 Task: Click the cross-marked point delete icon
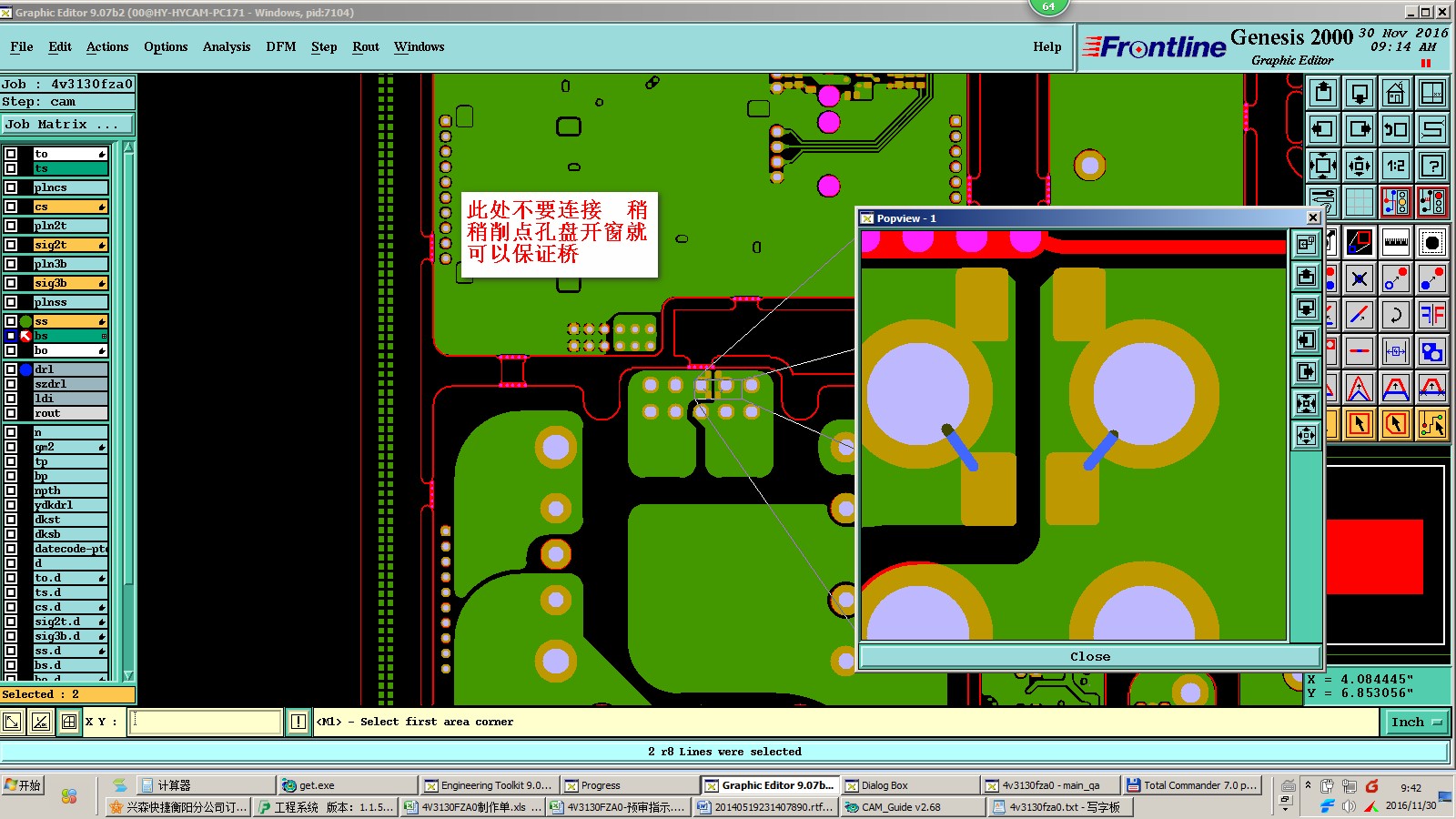coord(1360,278)
